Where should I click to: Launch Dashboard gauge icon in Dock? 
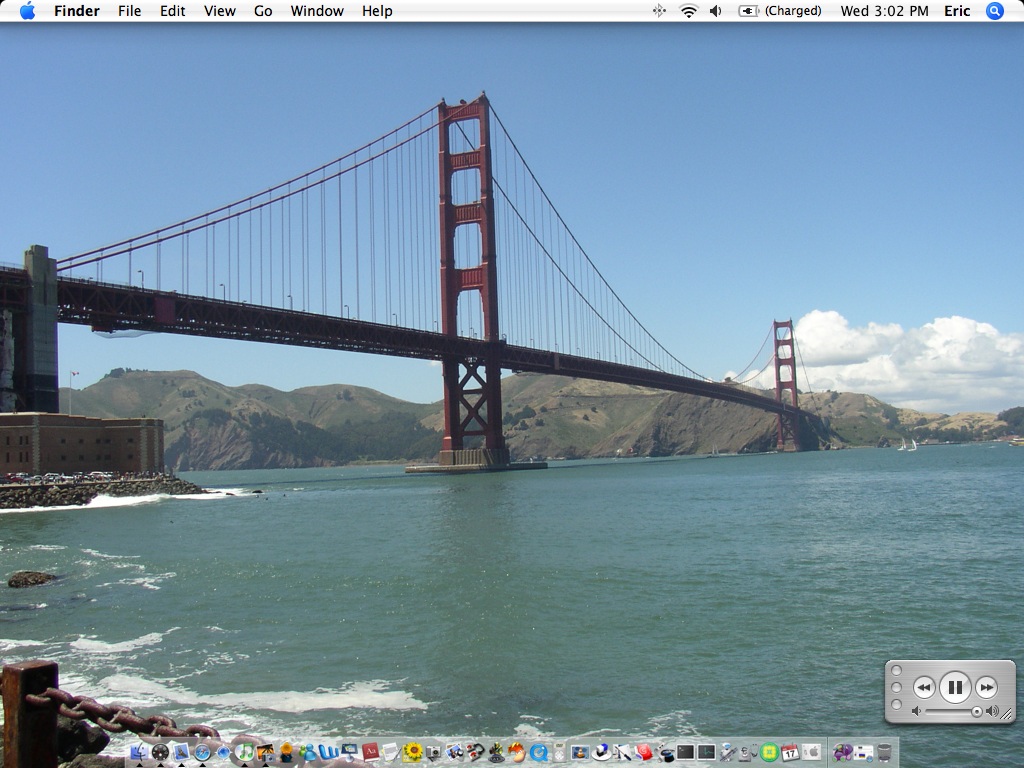pyautogui.click(x=160, y=752)
